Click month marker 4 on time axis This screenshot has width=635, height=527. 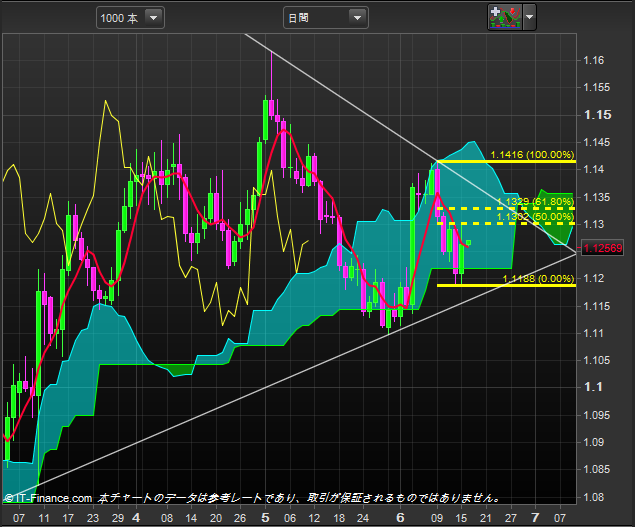[136, 517]
